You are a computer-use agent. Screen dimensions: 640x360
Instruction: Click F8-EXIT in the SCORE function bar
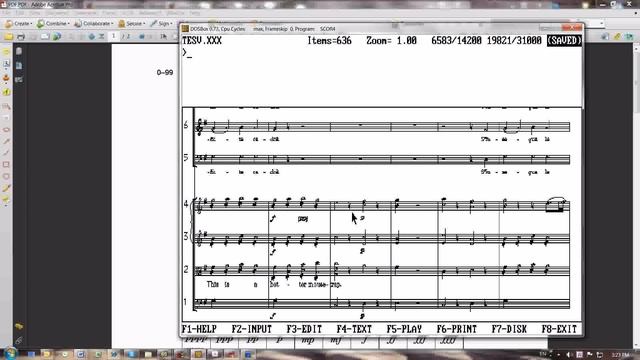(559, 329)
